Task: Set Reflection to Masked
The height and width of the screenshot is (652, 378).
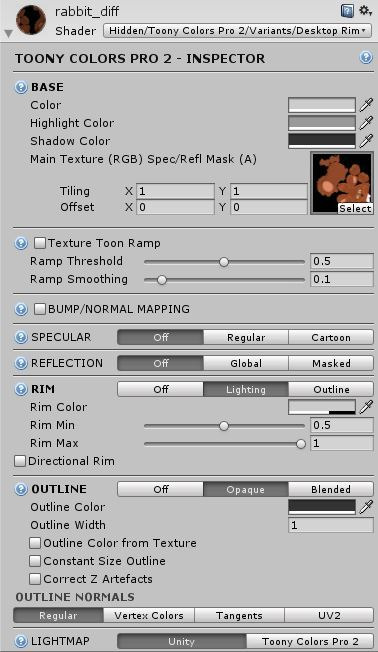Action: pyautogui.click(x=331, y=363)
